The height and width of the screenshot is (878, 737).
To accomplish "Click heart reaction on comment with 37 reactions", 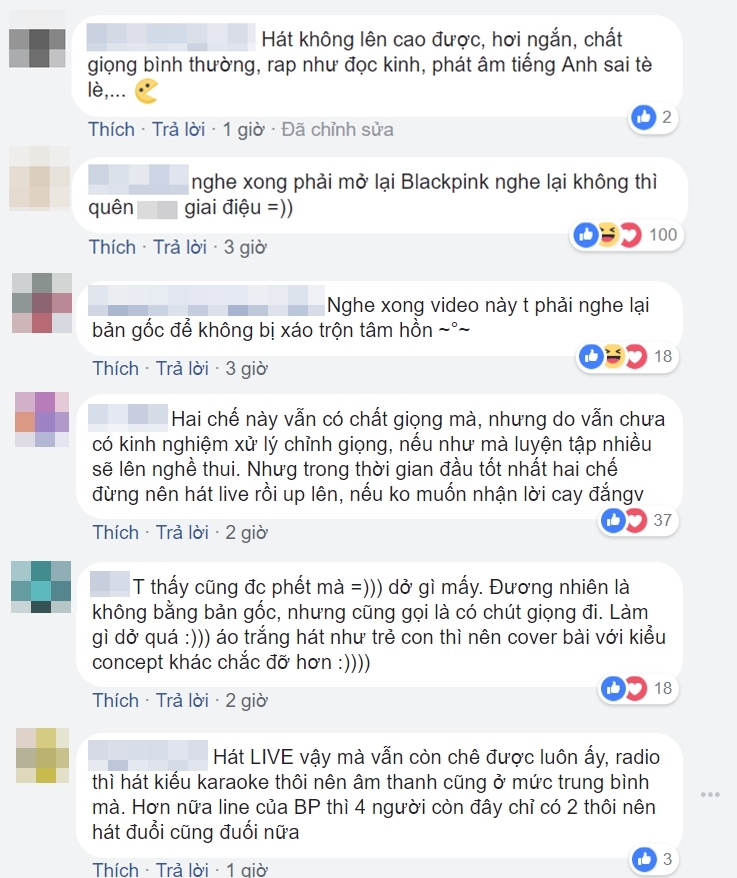I will (x=636, y=520).
